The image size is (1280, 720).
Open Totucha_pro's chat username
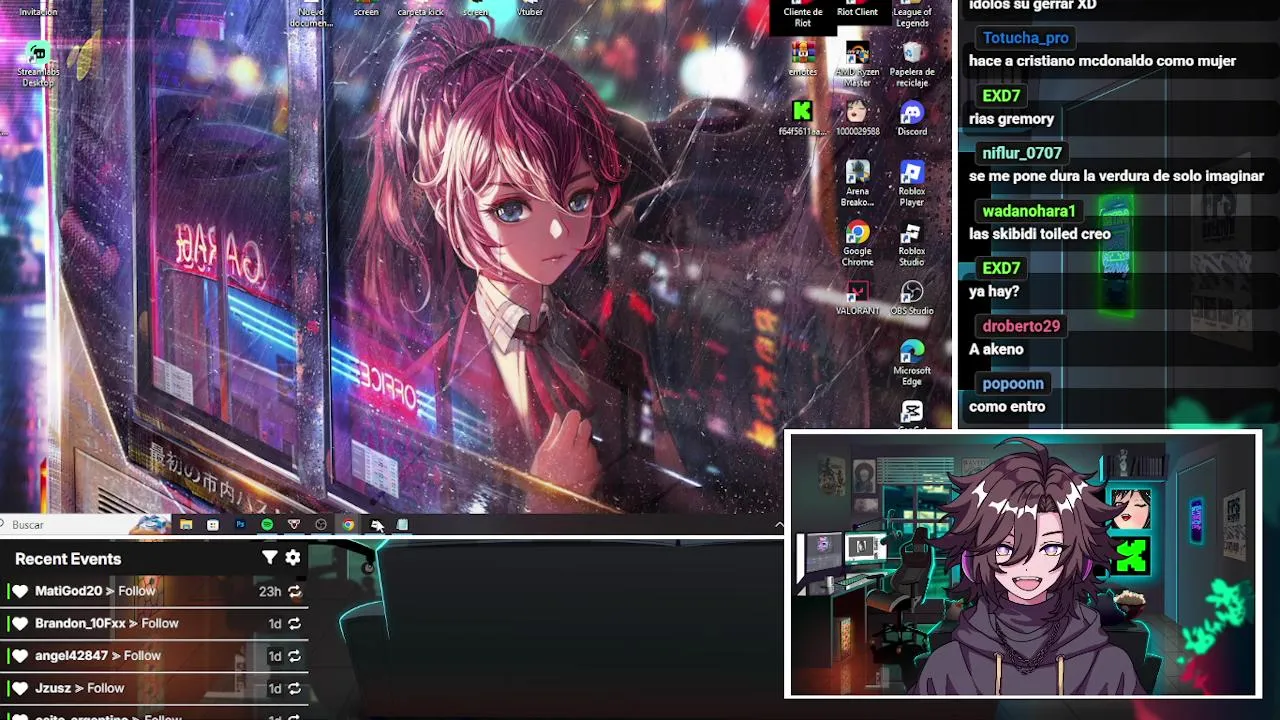click(1025, 38)
